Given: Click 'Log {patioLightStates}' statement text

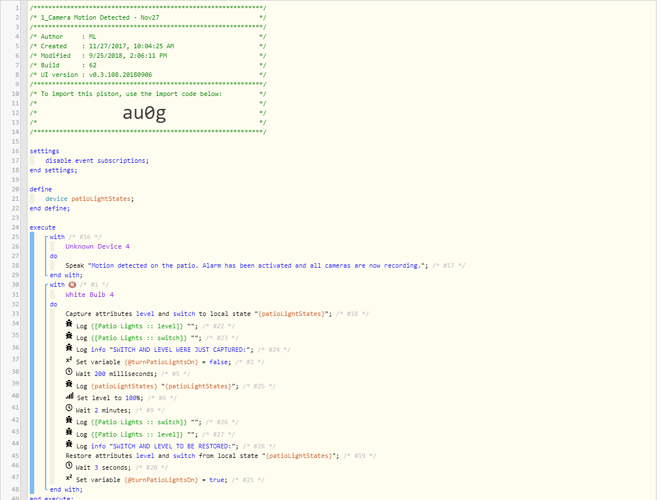Looking at the screenshot, I should (x=157, y=386).
